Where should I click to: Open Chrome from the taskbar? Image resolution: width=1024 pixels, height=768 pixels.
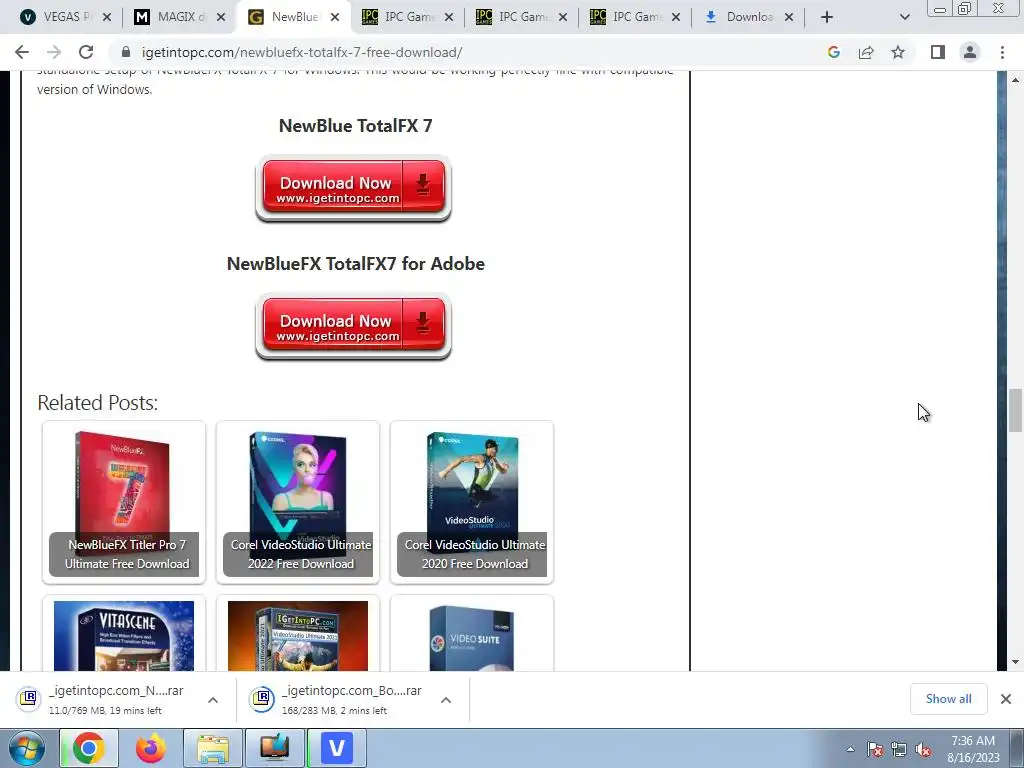tap(89, 748)
